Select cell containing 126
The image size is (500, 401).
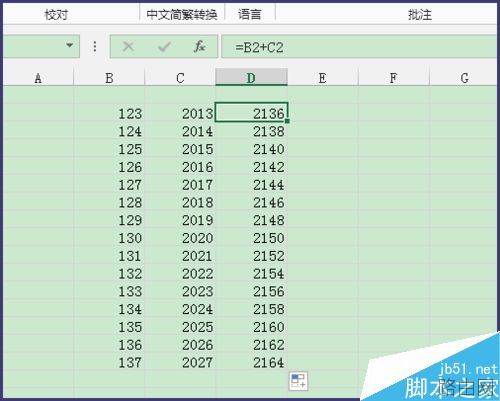pyautogui.click(x=109, y=167)
